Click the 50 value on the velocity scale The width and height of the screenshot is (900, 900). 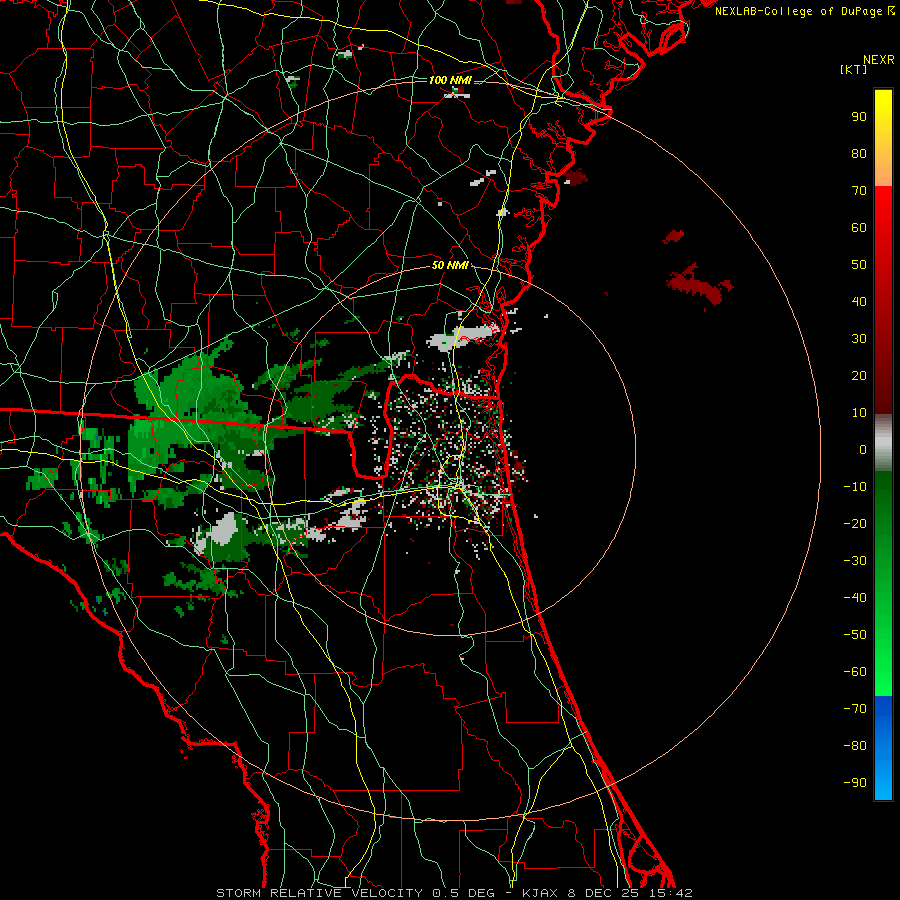click(x=859, y=265)
